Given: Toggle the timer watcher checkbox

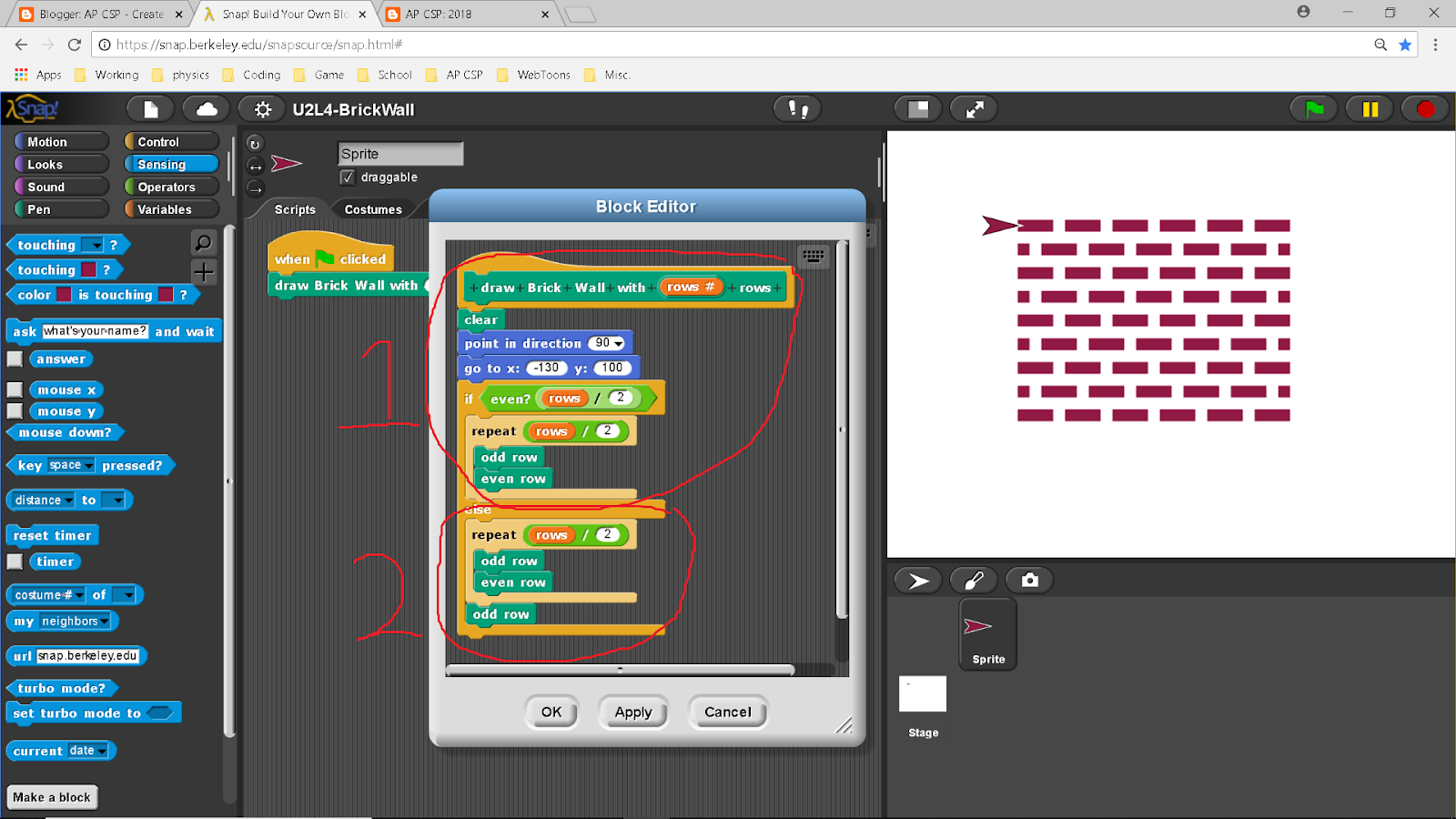Looking at the screenshot, I should (15, 561).
